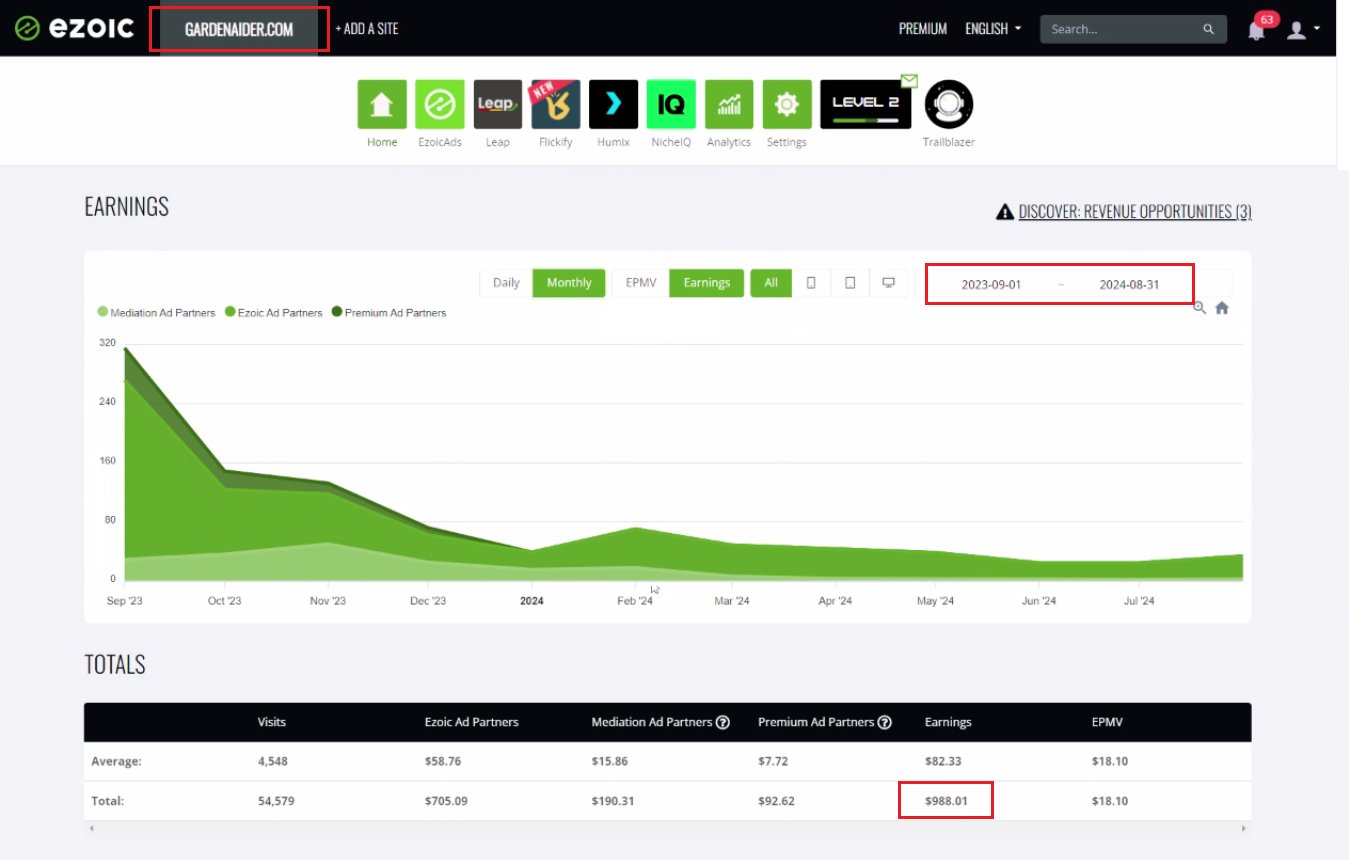Open the Level 2 status badge

866,104
